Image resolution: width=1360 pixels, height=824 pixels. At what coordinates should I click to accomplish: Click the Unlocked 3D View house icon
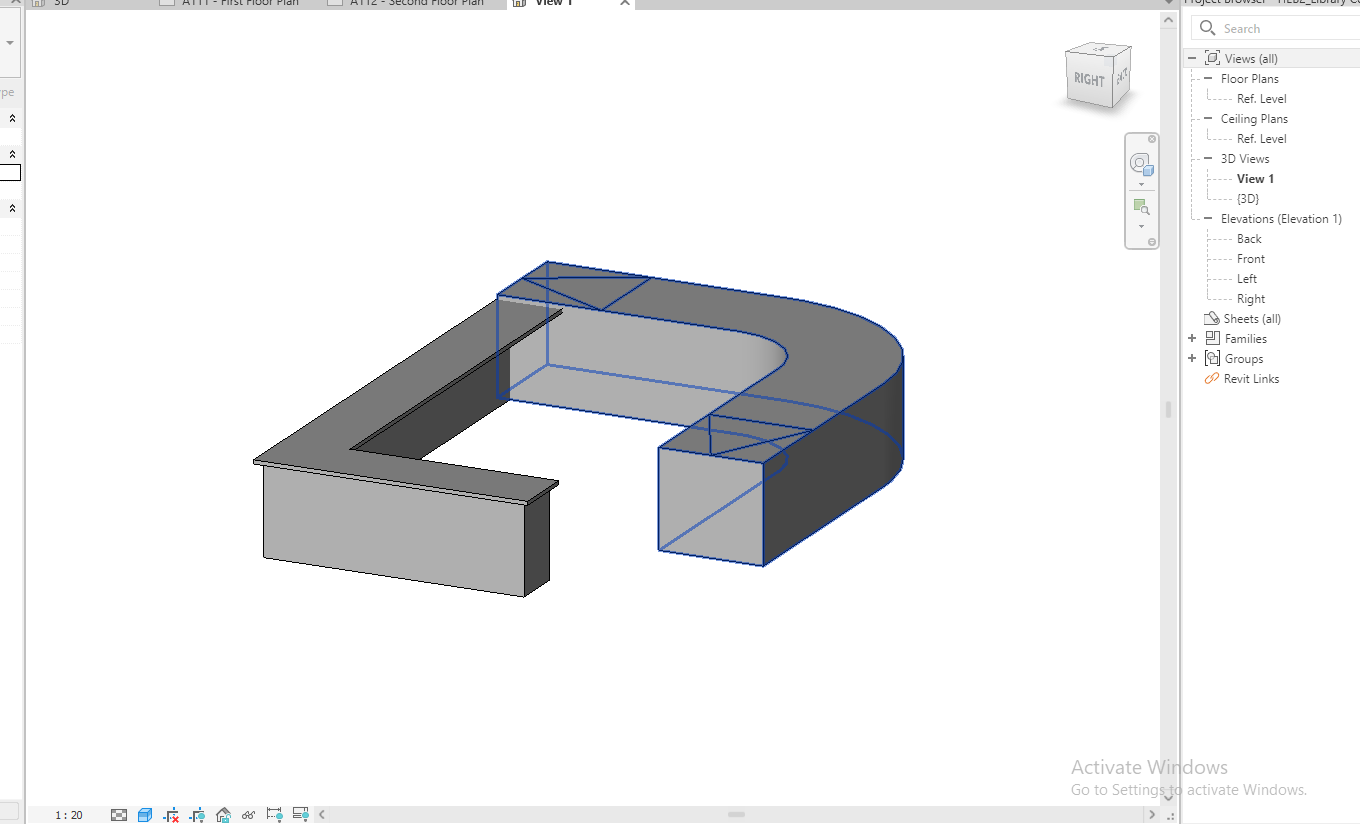[x=223, y=815]
